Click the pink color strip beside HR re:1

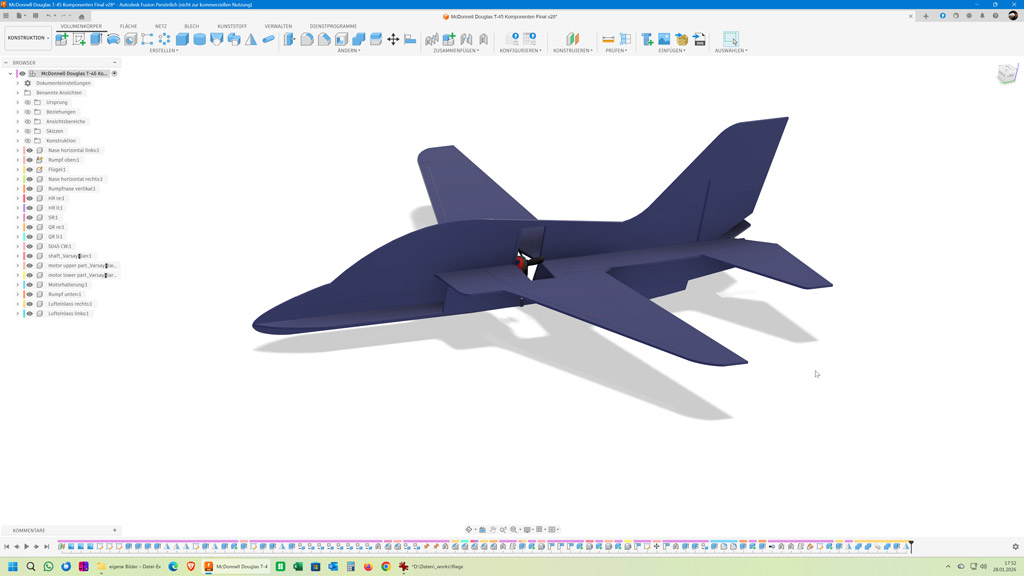22,198
